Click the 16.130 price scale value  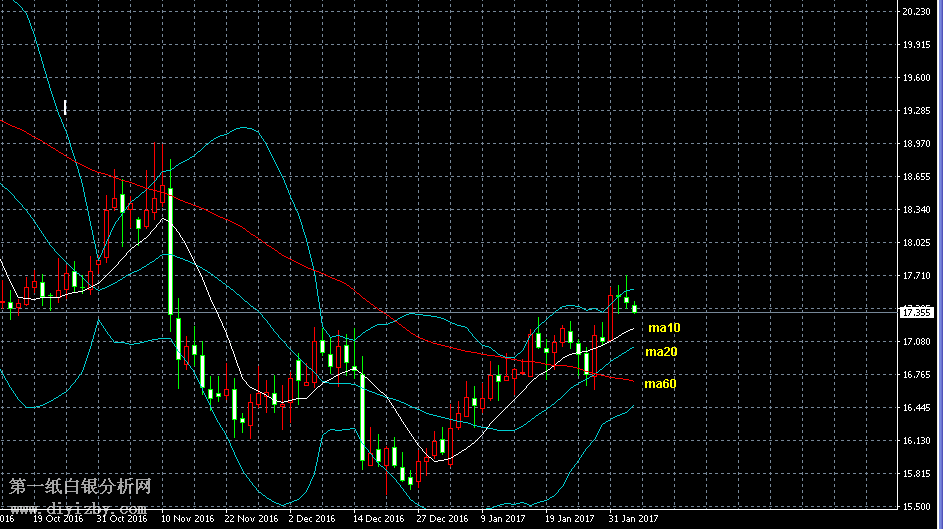[917, 441]
